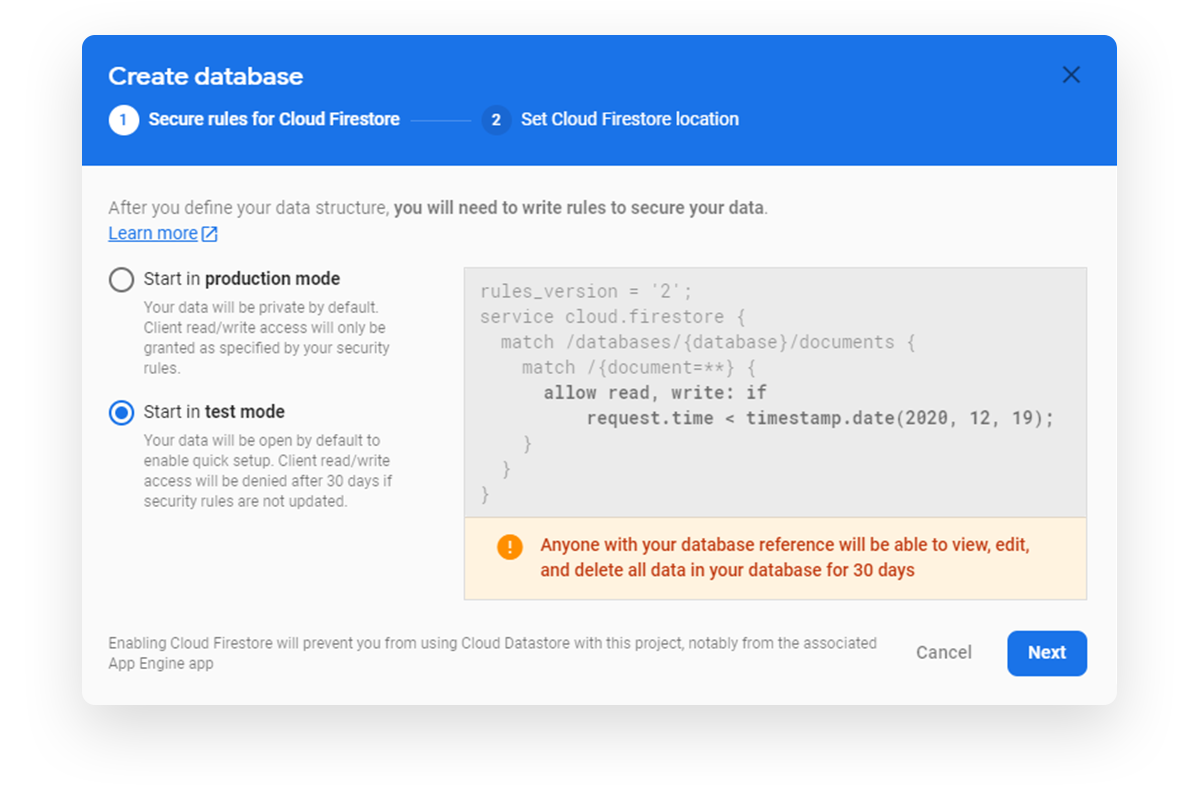Click the test mode description text
1200x800 pixels.
click(268, 471)
